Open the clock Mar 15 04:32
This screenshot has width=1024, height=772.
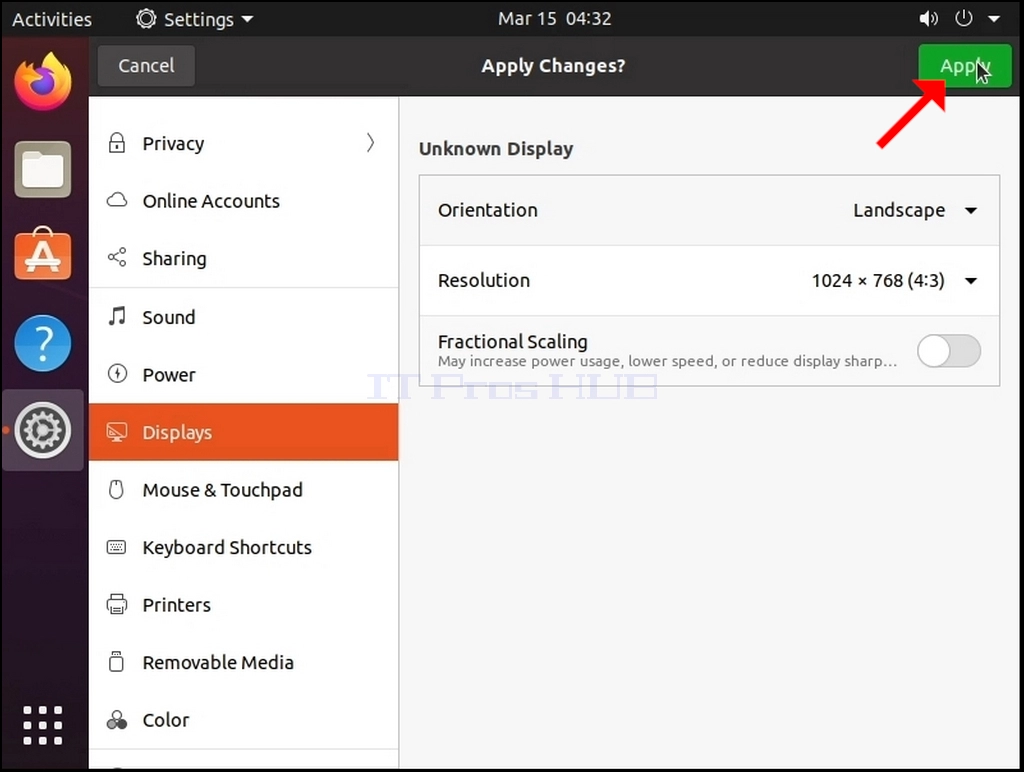554,18
